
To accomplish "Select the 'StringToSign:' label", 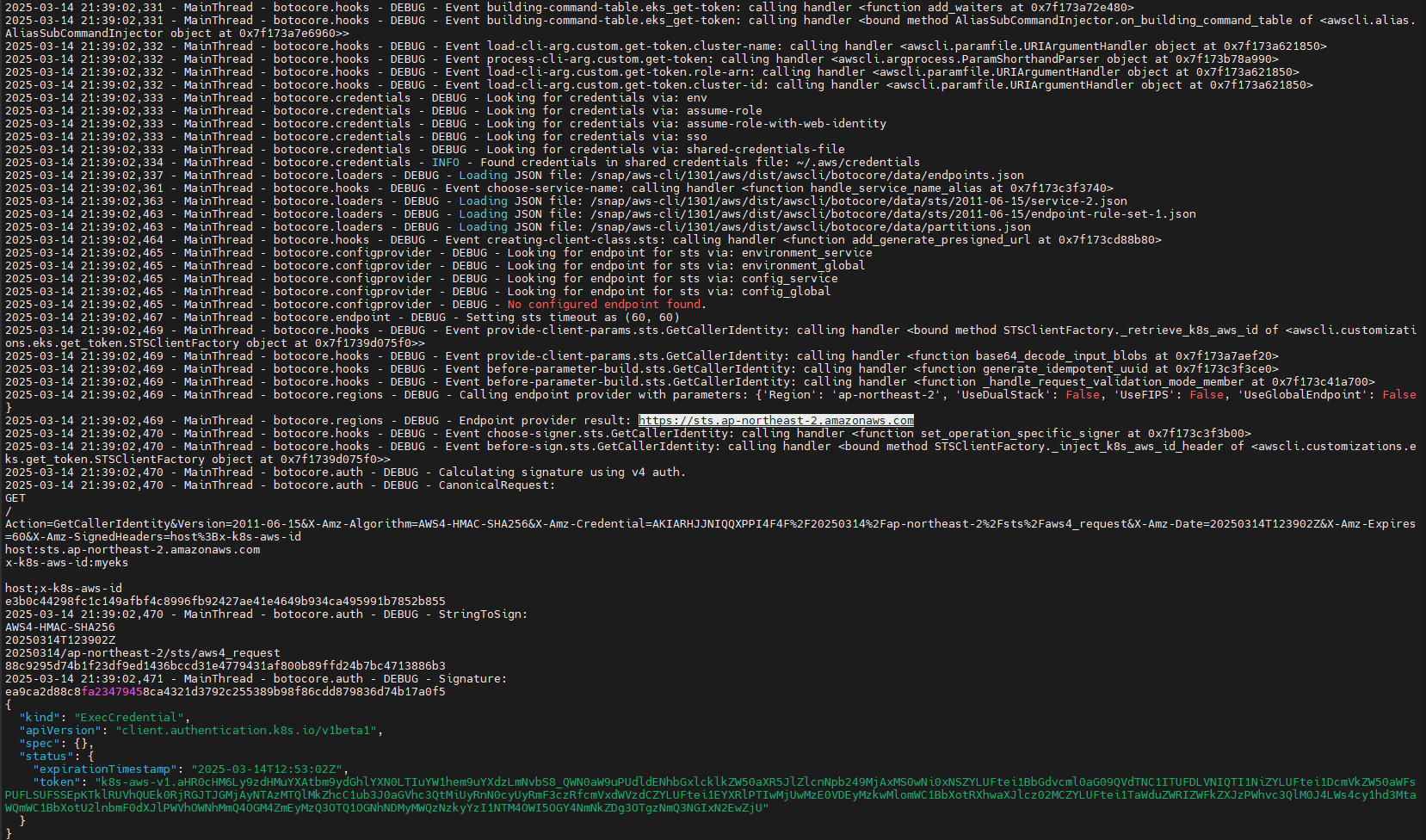I will pyautogui.click(x=484, y=614).
